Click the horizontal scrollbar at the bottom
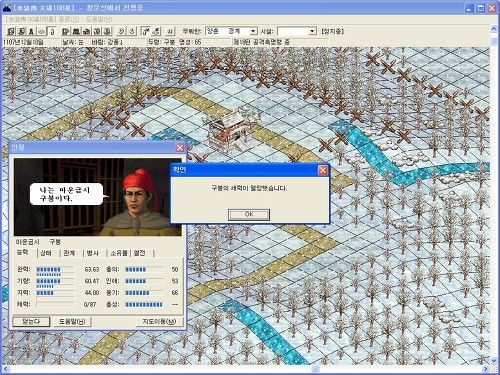The width and height of the screenshot is (500, 375). (x=247, y=369)
